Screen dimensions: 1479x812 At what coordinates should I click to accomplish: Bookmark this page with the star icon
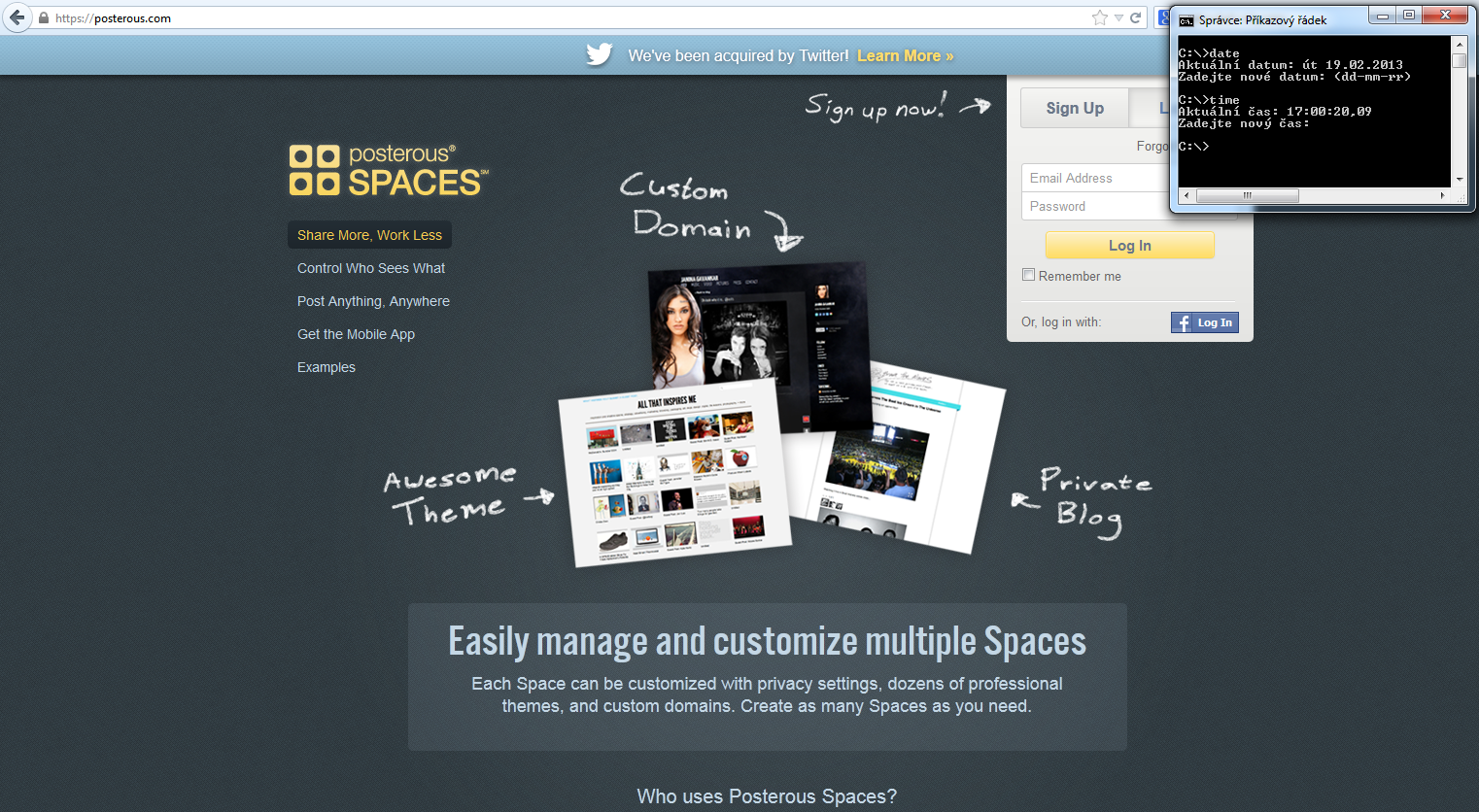pyautogui.click(x=1099, y=17)
